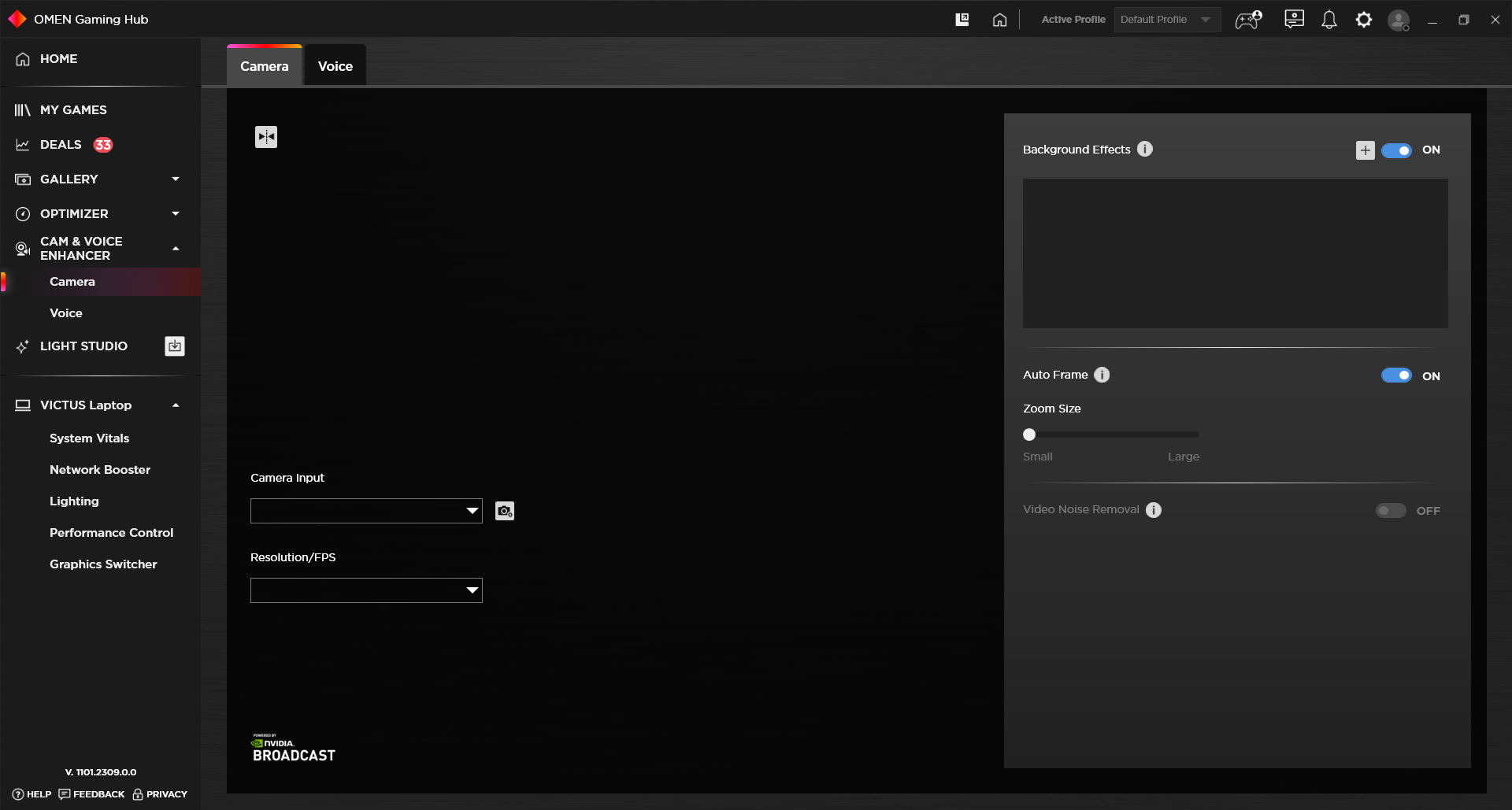Click the Video Noise Removal info icon

[x=1154, y=510]
